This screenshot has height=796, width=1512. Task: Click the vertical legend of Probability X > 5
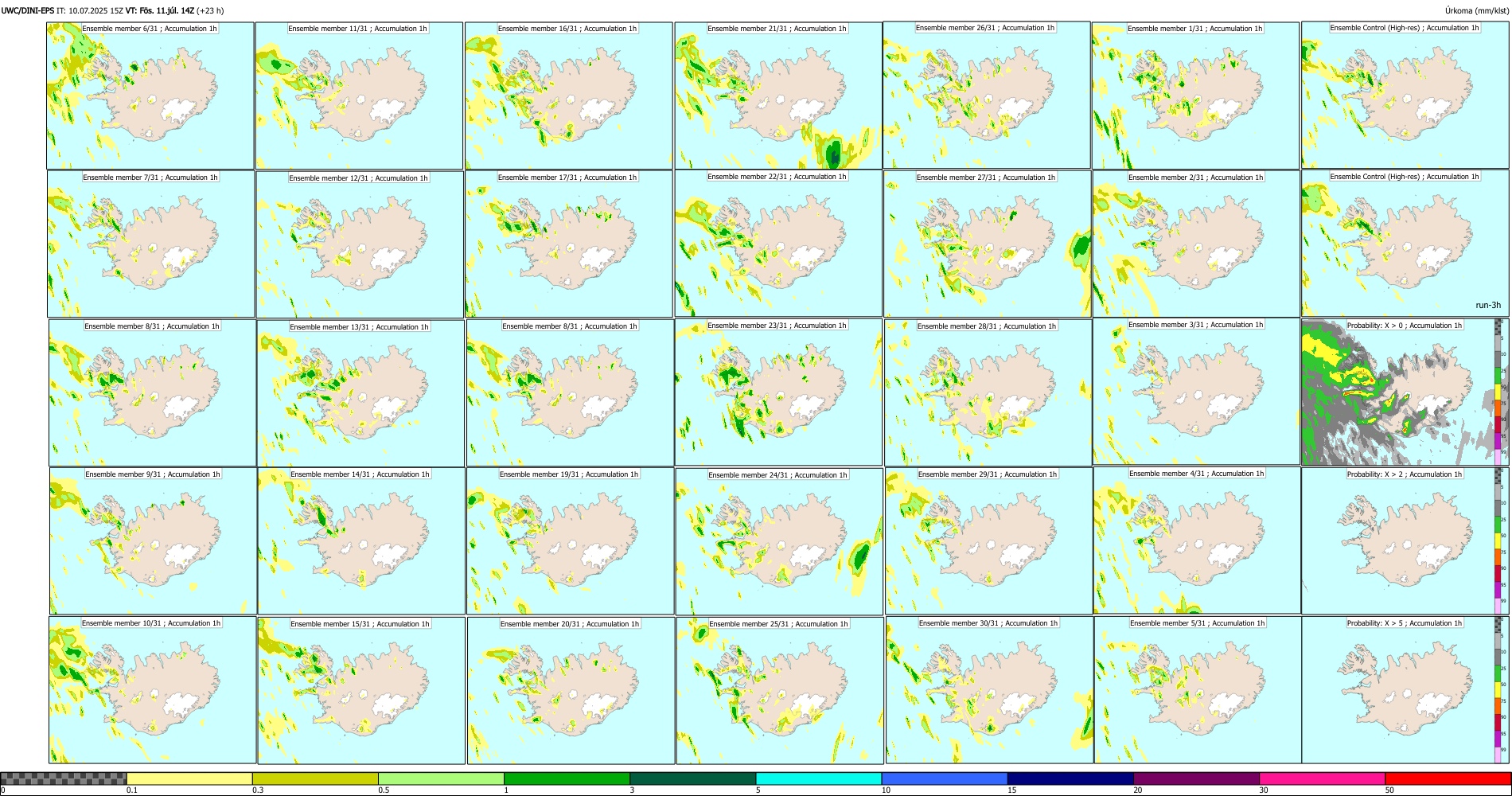(x=1498, y=690)
